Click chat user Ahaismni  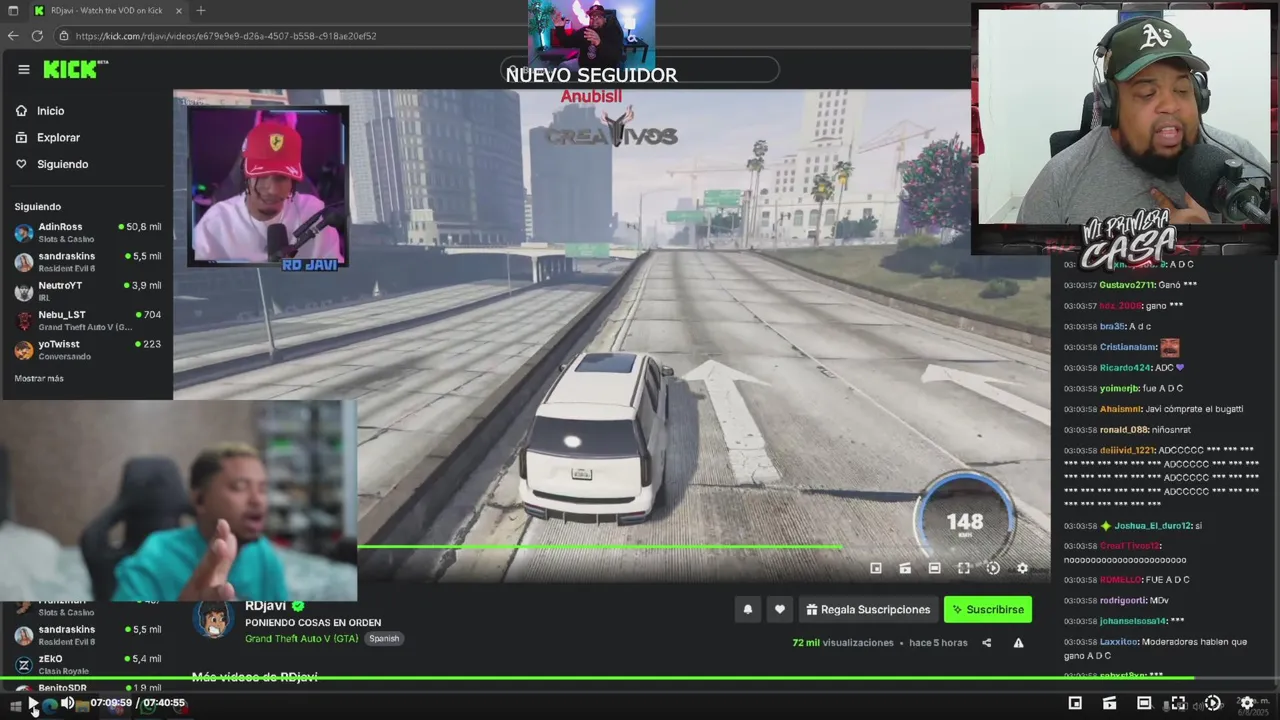[1120, 409]
